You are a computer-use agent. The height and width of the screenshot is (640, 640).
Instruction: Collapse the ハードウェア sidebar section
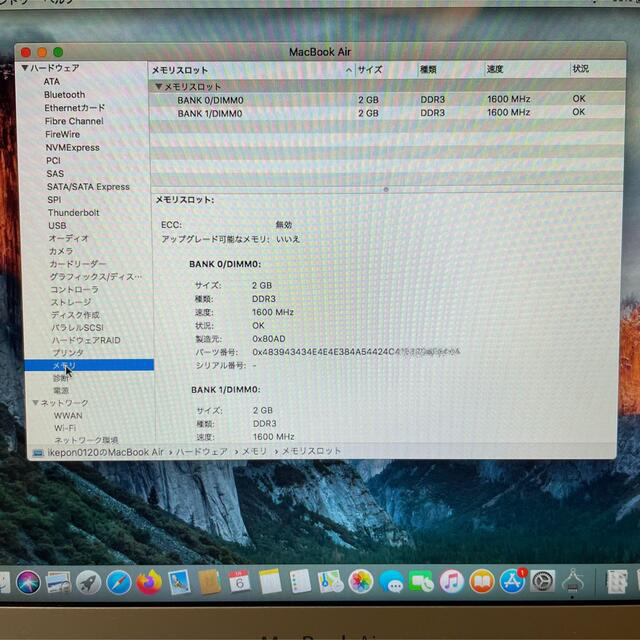[x=25, y=68]
